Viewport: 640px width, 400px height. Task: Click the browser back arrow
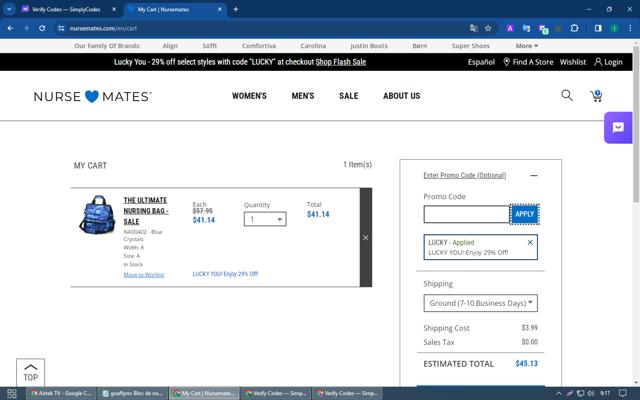click(x=10, y=28)
